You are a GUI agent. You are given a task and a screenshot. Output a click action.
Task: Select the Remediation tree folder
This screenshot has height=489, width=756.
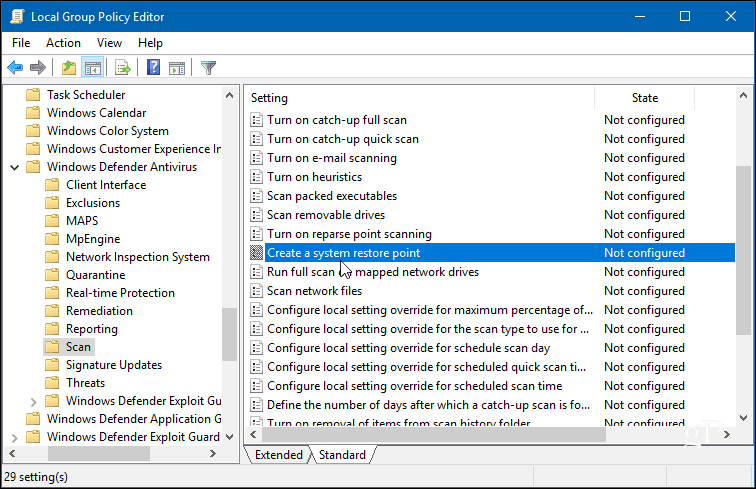[99, 311]
